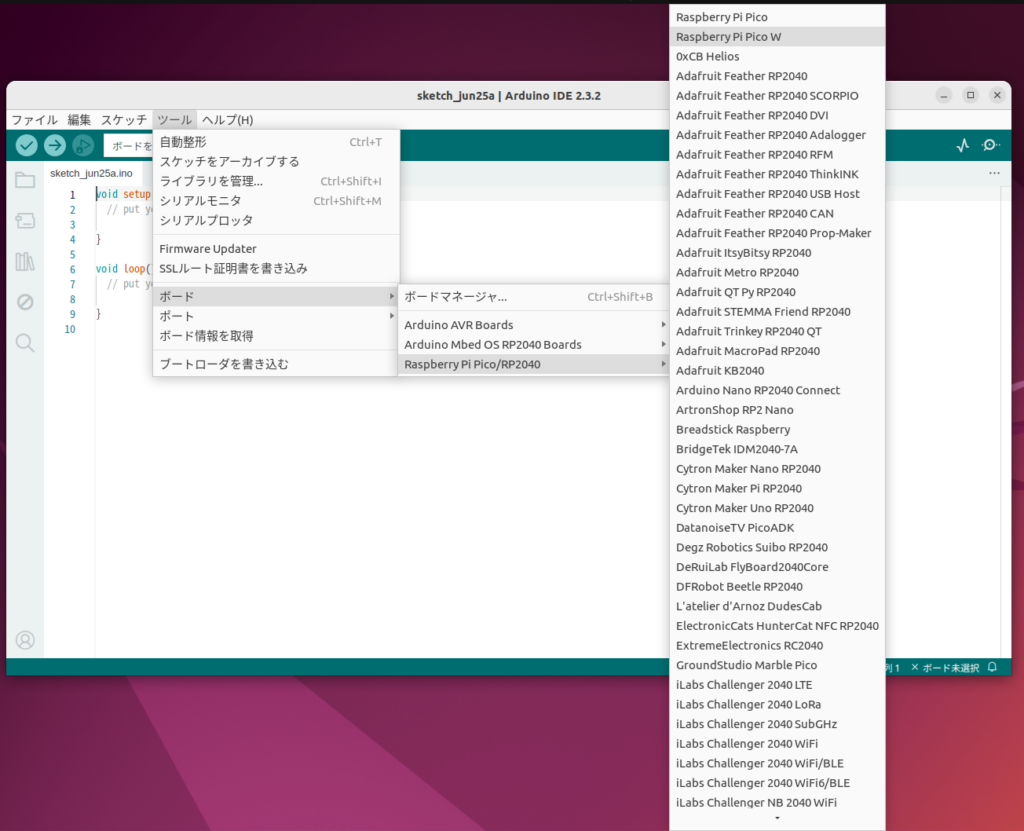
Task: Select DFRobot Beetle RP2040
Action: pyautogui.click(x=777, y=587)
